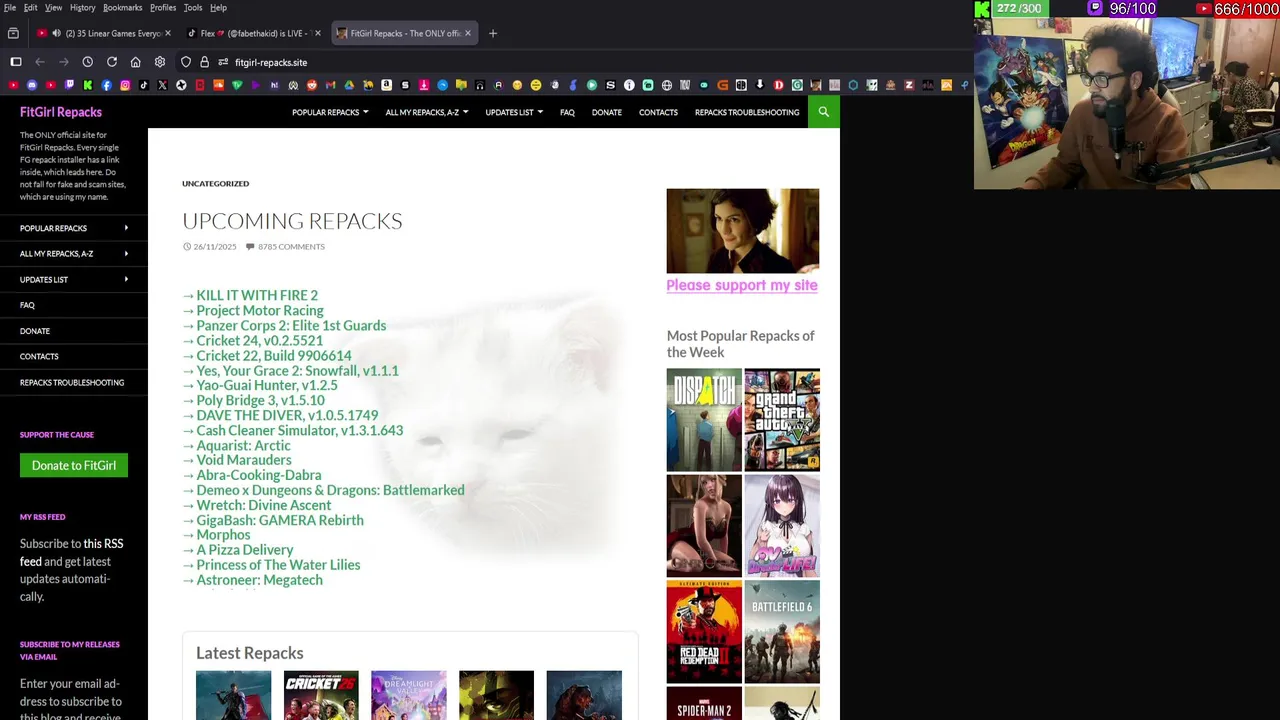Open the Facebook bookmark
Screen dimensions: 1280x720
click(106, 85)
